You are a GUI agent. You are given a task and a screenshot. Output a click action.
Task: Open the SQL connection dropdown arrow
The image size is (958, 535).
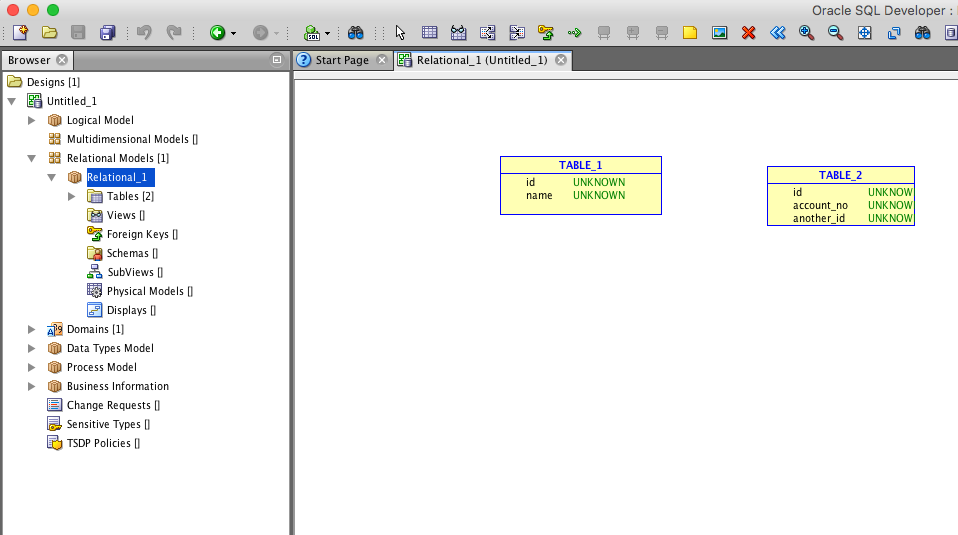[x=327, y=33]
